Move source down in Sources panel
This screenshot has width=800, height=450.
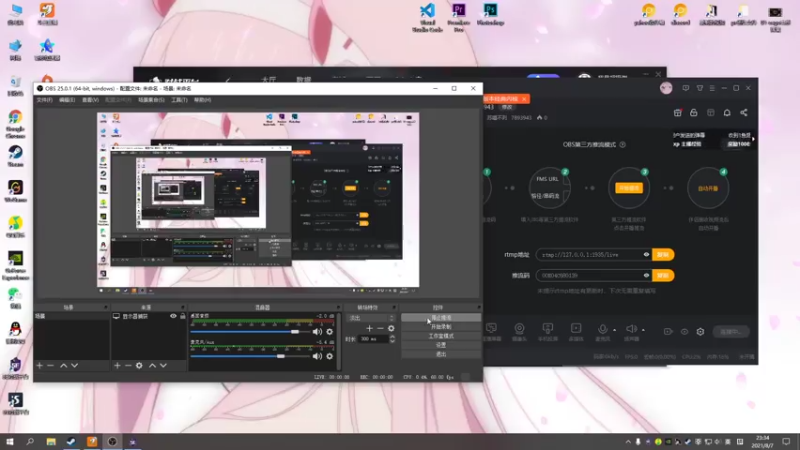[x=163, y=365]
